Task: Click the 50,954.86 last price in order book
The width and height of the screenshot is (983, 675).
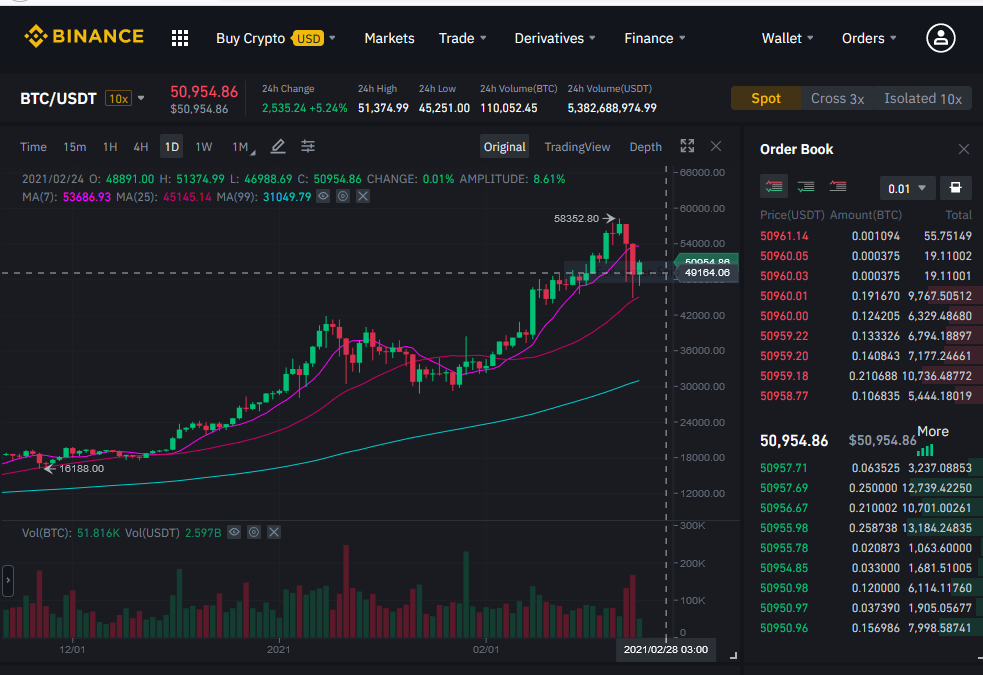Action: click(x=794, y=441)
